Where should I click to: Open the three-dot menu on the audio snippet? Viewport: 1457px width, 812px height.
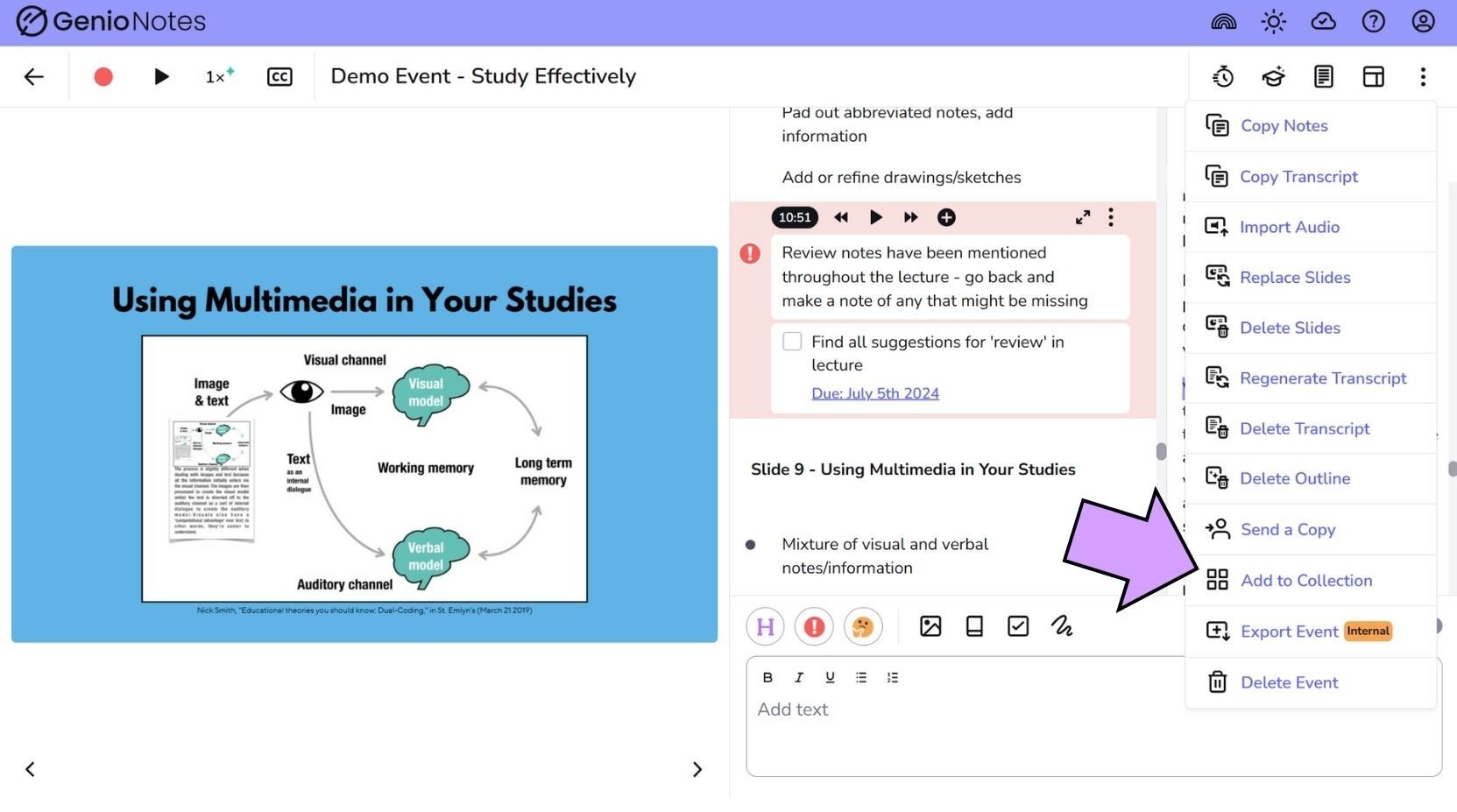tap(1110, 217)
